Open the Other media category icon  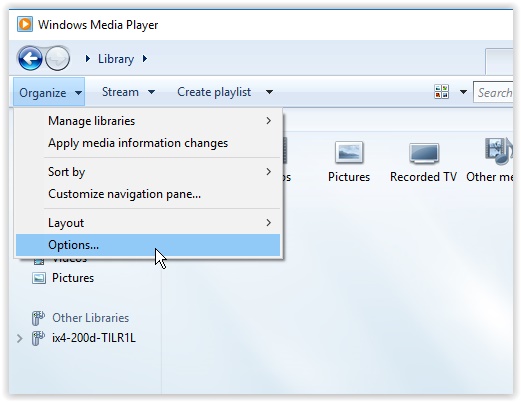coord(498,152)
